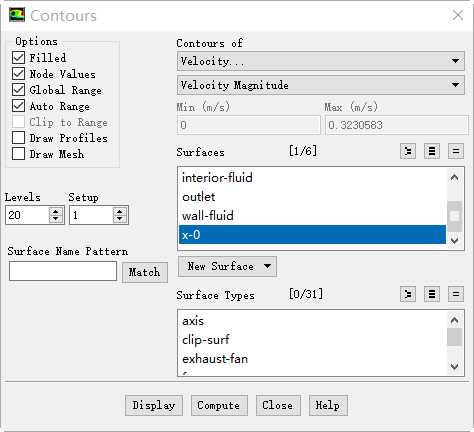Uncheck the Filled option
Screen dimensions: 474x432
coord(18,58)
